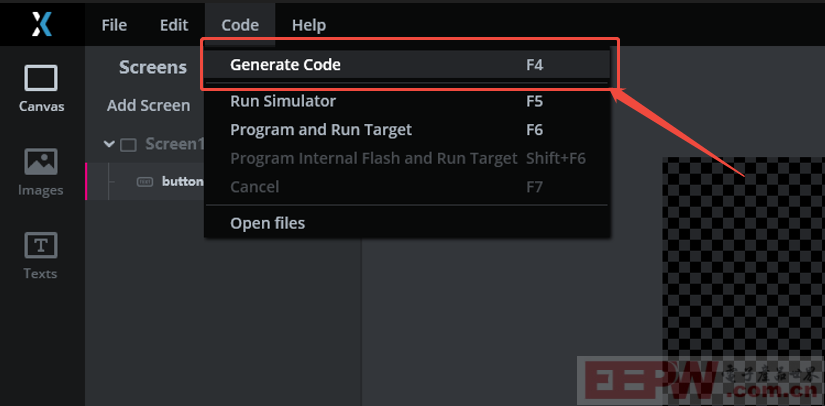
Task: Click the Screen1 screen icon in tree
Action: click(128, 145)
